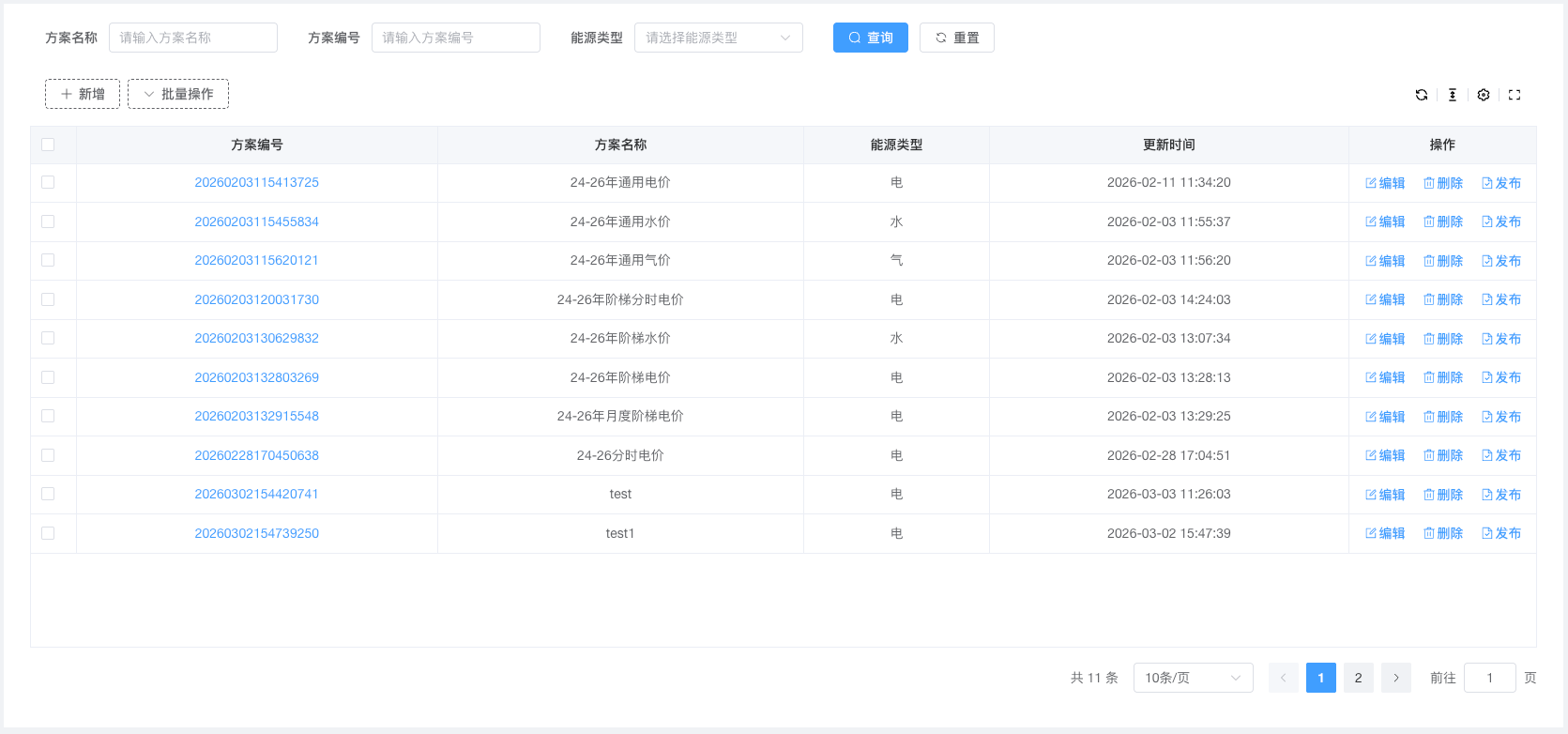Delete plan 24-26年月度阶梯电价

click(x=1443, y=417)
